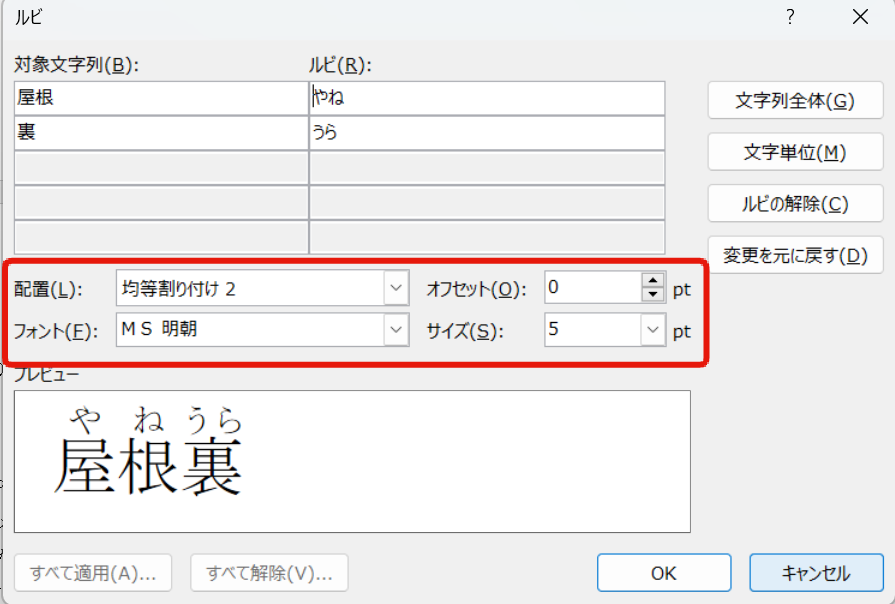Decrease the オフセット value with down arrow
The image size is (895, 604).
point(653,295)
